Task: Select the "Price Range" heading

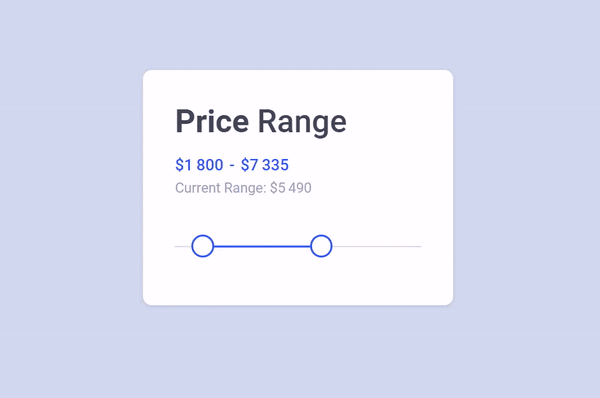Action: [261, 122]
